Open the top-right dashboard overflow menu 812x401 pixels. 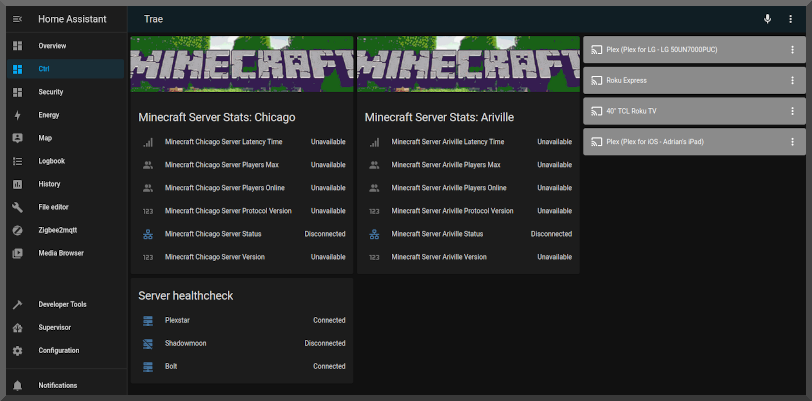790,19
